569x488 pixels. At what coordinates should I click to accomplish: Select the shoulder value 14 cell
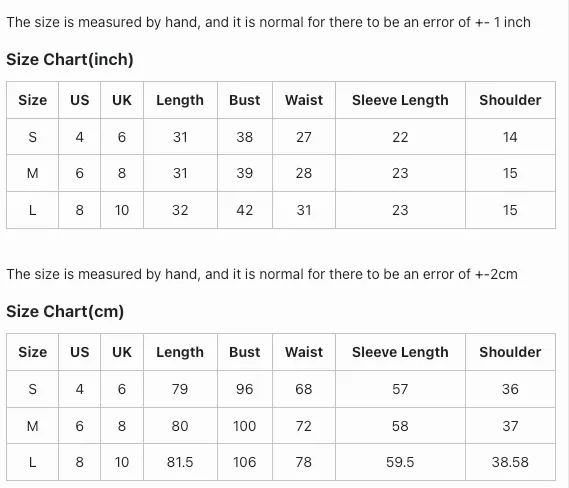click(510, 137)
